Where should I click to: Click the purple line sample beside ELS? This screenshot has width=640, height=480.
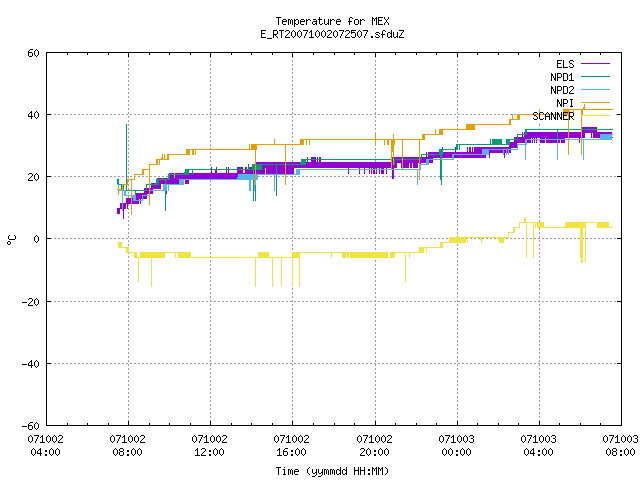tap(596, 64)
